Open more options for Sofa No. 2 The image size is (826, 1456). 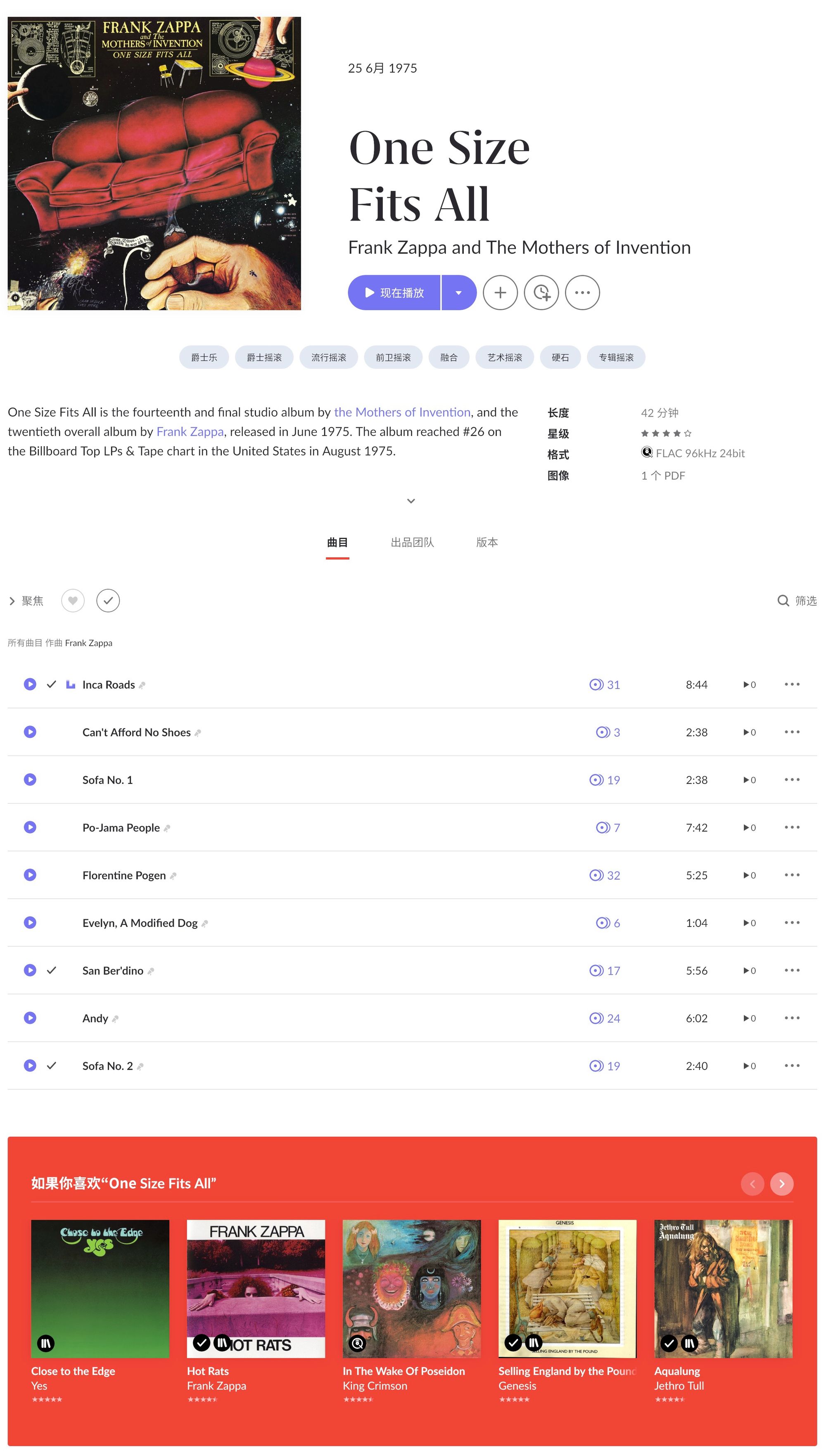[792, 1065]
